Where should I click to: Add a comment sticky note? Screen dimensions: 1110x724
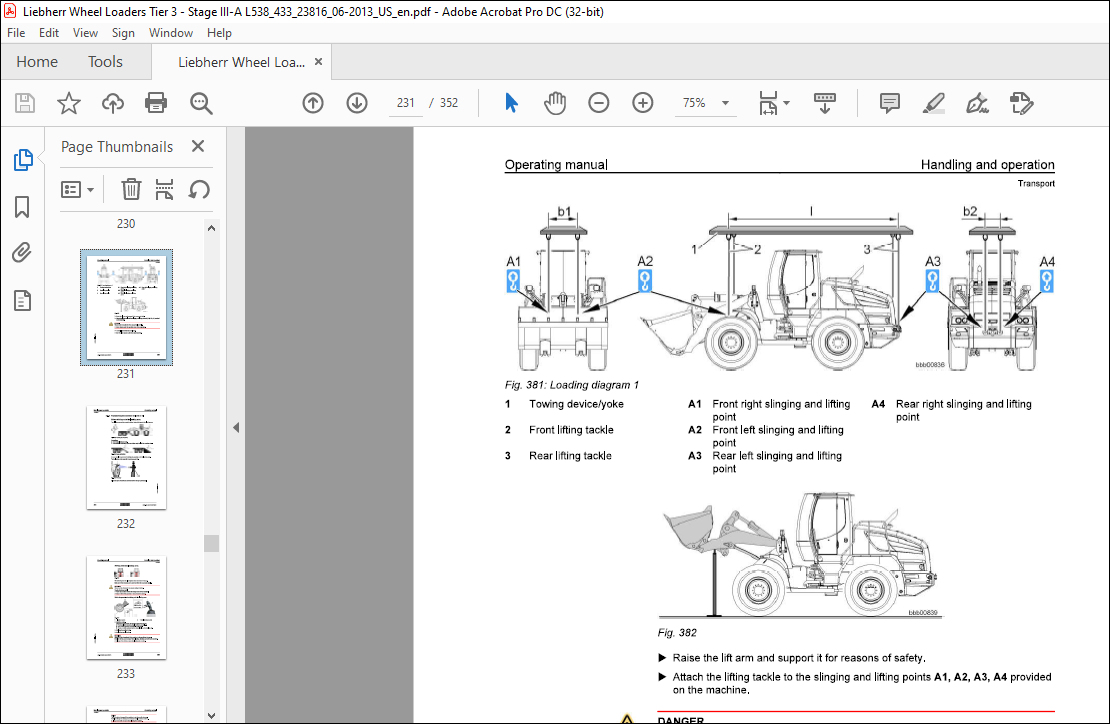click(x=890, y=103)
